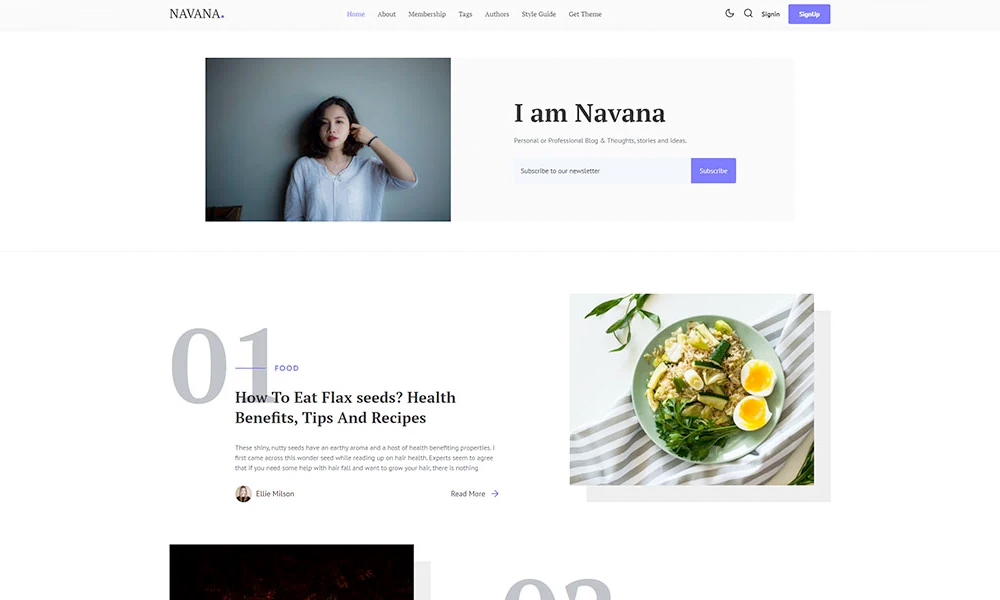Viewport: 1000px width, 600px height.
Task: Click the Subscribe button
Action: pos(713,171)
